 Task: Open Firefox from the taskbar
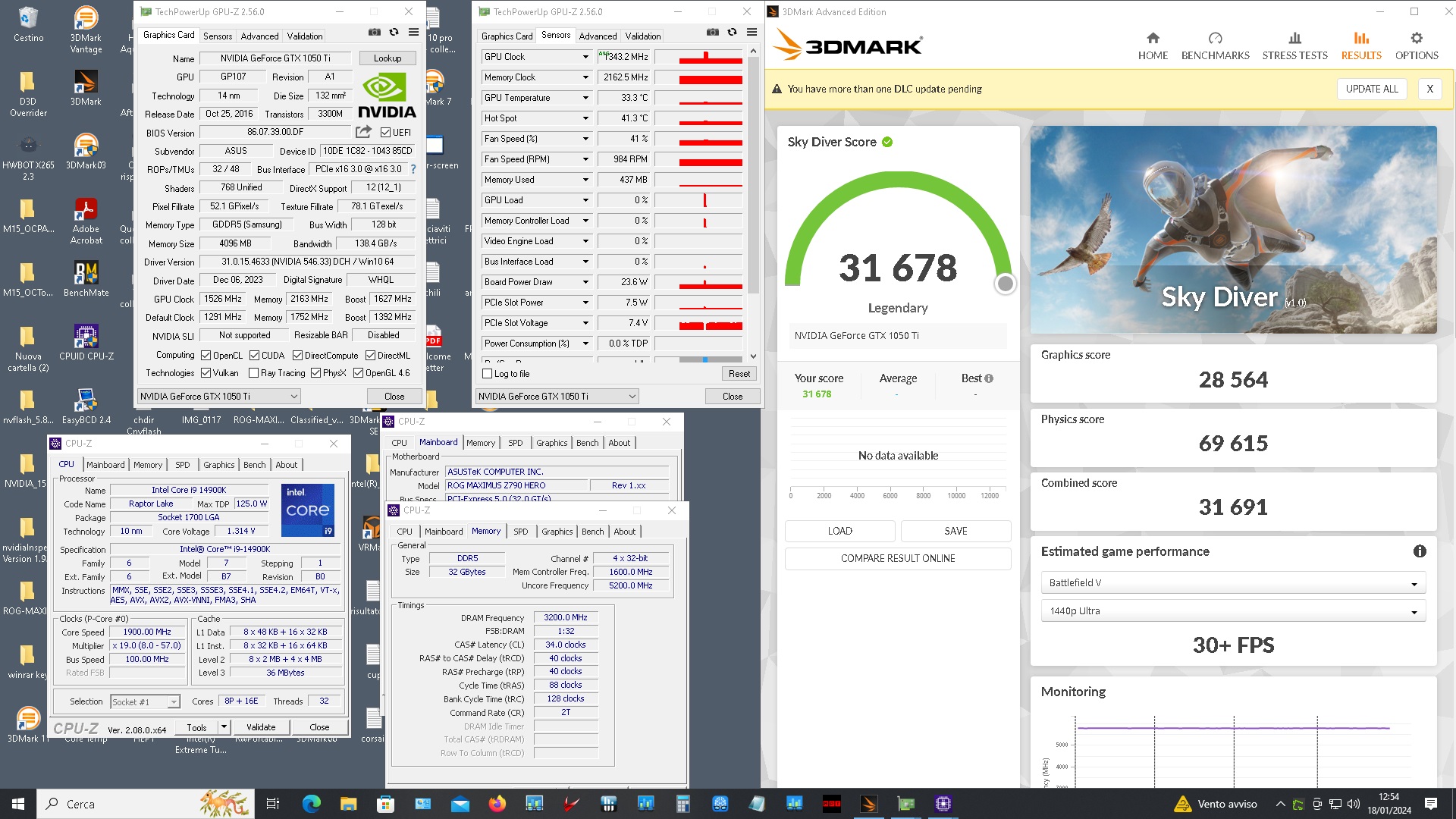coord(497,804)
